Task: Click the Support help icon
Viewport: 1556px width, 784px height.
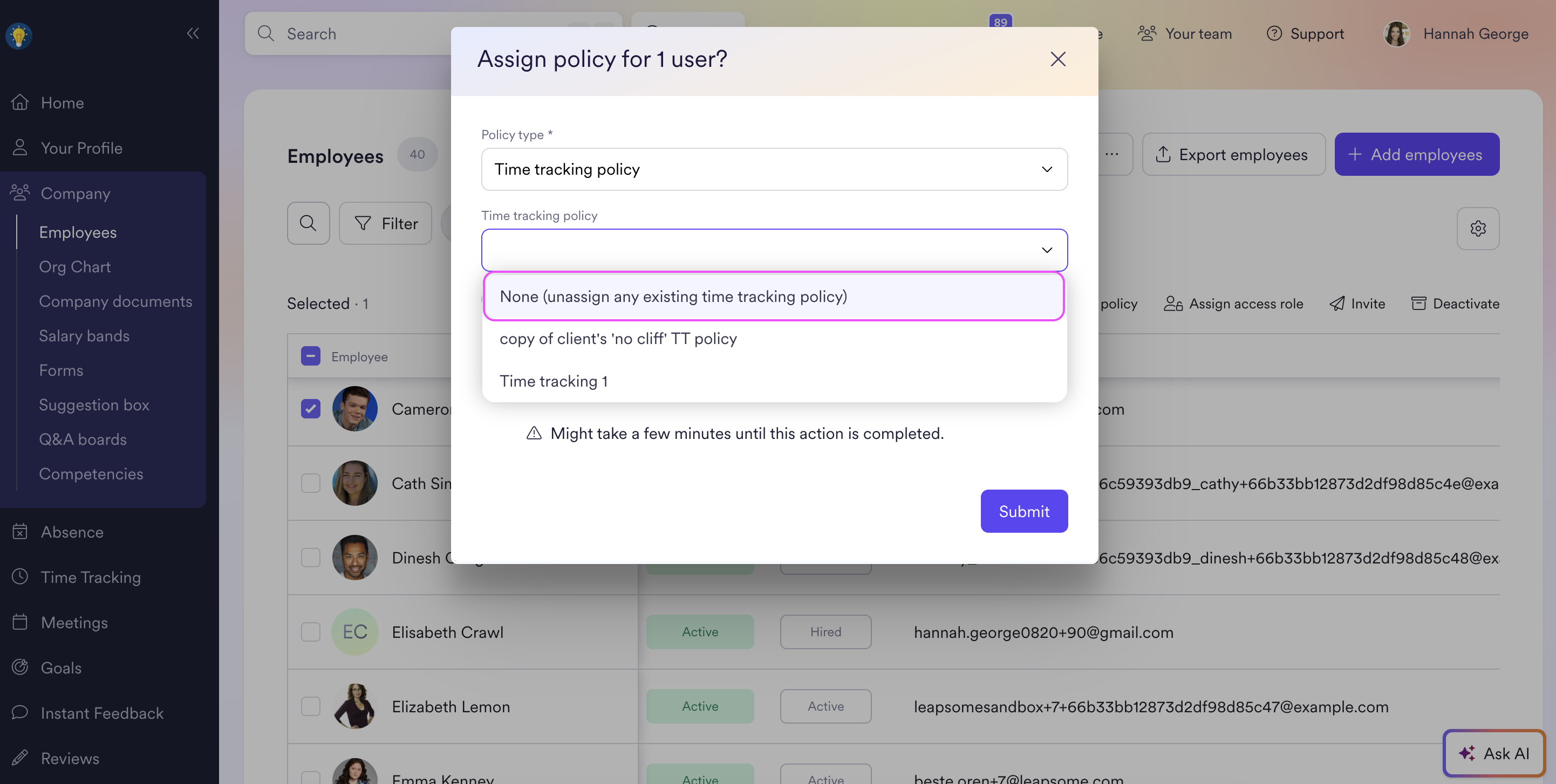Action: click(1274, 34)
